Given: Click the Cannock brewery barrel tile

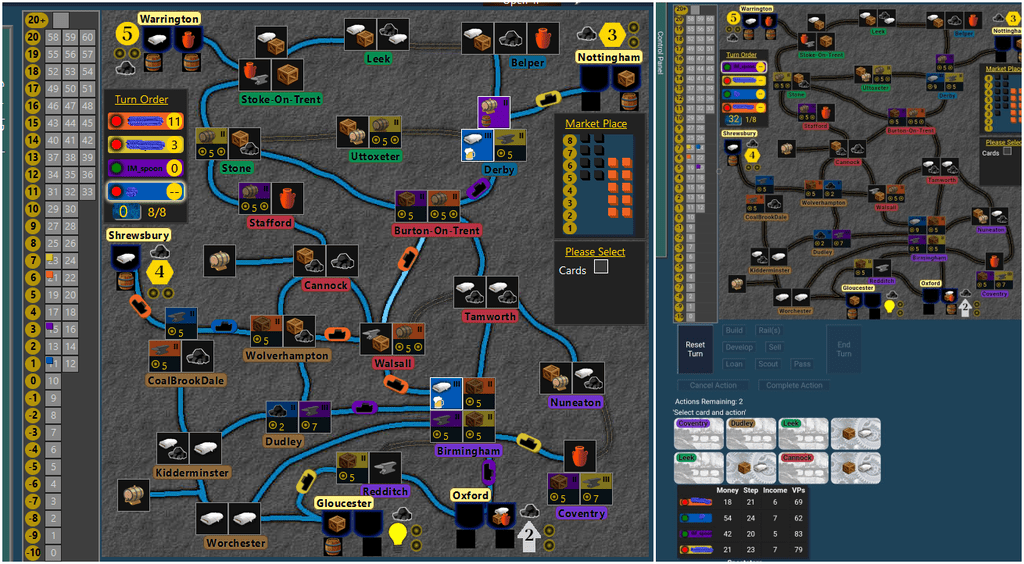Looking at the screenshot, I should click(220, 261).
